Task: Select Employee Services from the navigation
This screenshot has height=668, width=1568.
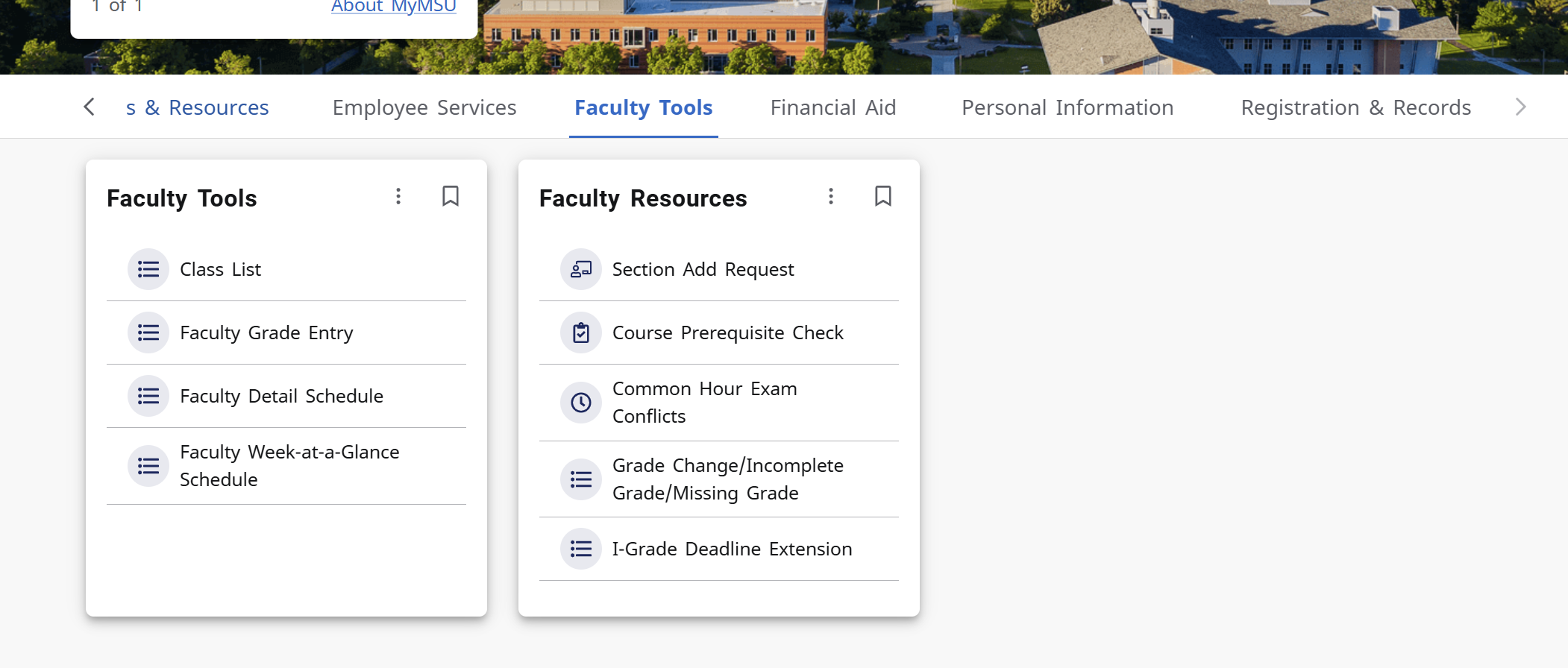Action: [x=424, y=107]
